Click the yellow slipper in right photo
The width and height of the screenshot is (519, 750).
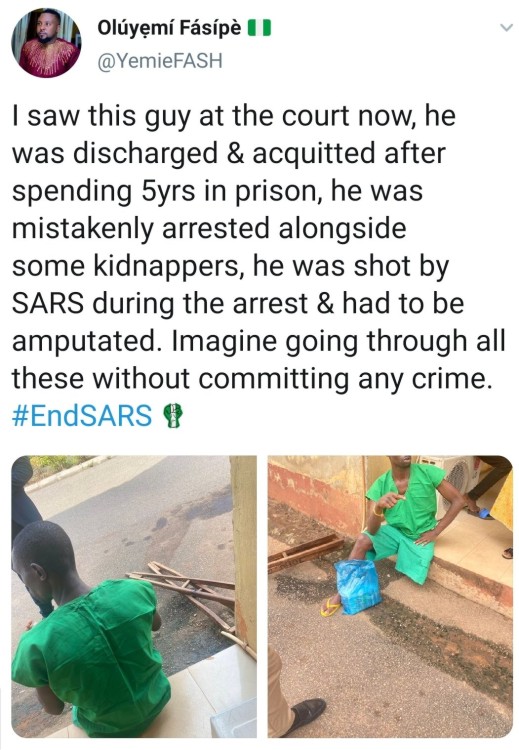pyautogui.click(x=330, y=607)
